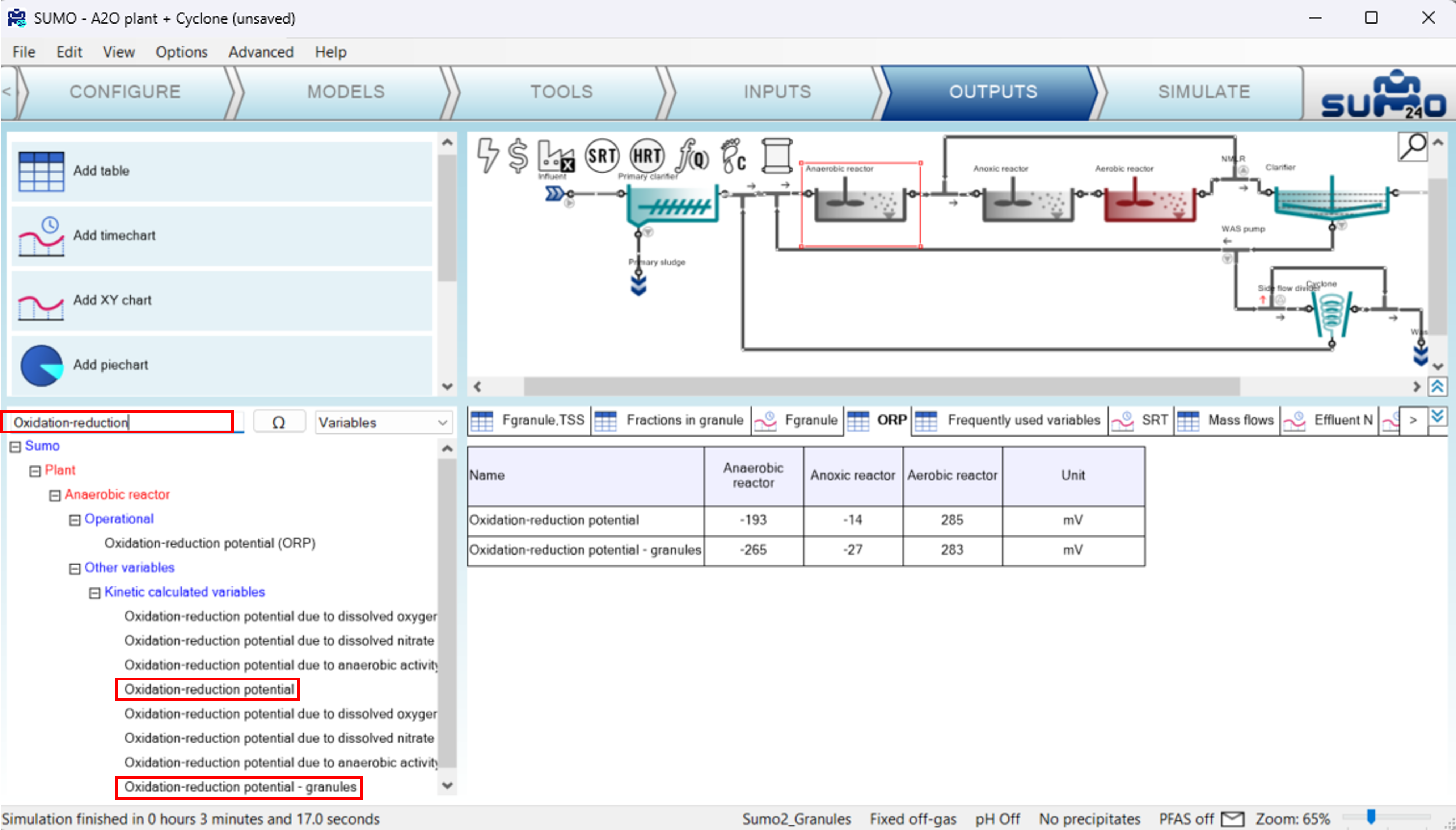The height and width of the screenshot is (830, 1456).
Task: Click the Omega symbol button
Action: [279, 422]
